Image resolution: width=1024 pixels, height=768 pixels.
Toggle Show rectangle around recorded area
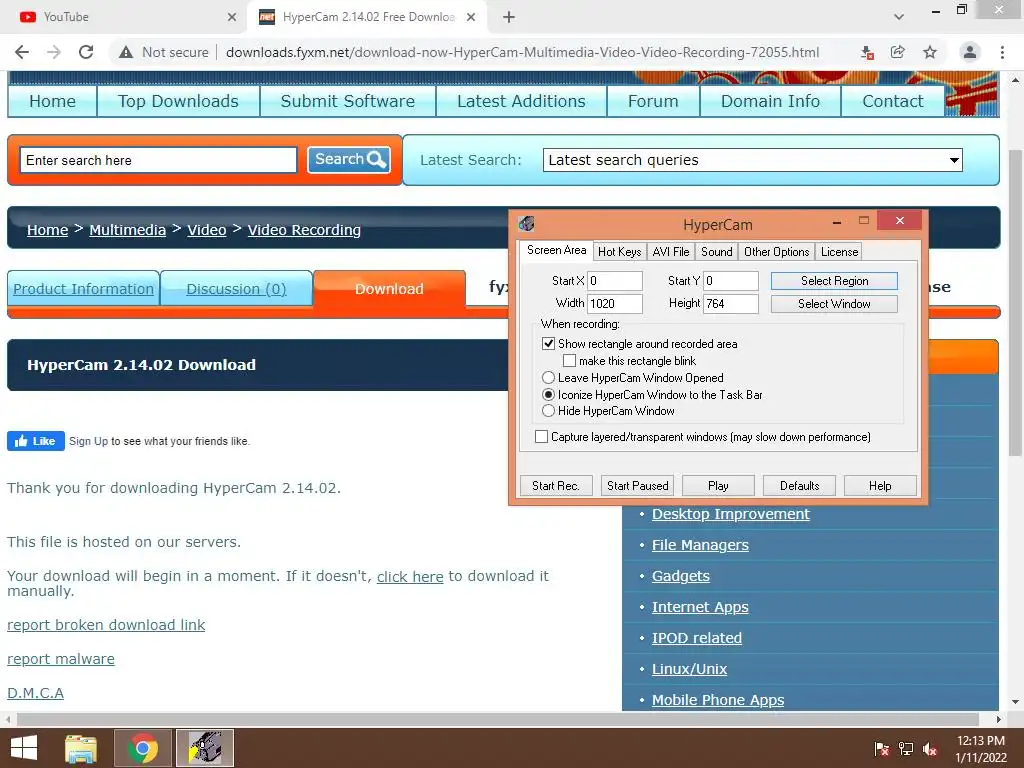click(549, 344)
